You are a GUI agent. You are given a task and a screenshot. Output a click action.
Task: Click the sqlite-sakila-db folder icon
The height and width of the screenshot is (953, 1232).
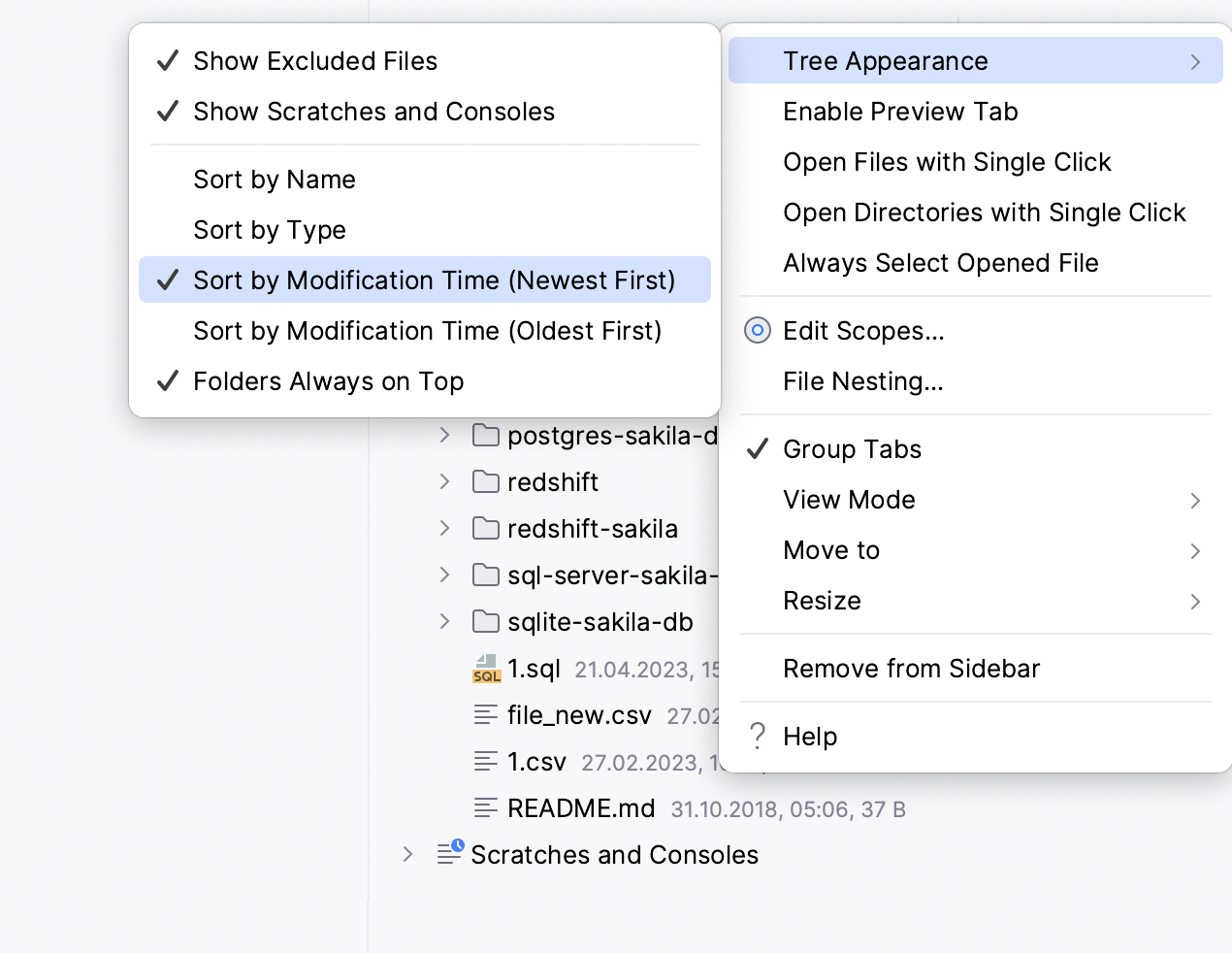[x=486, y=621]
